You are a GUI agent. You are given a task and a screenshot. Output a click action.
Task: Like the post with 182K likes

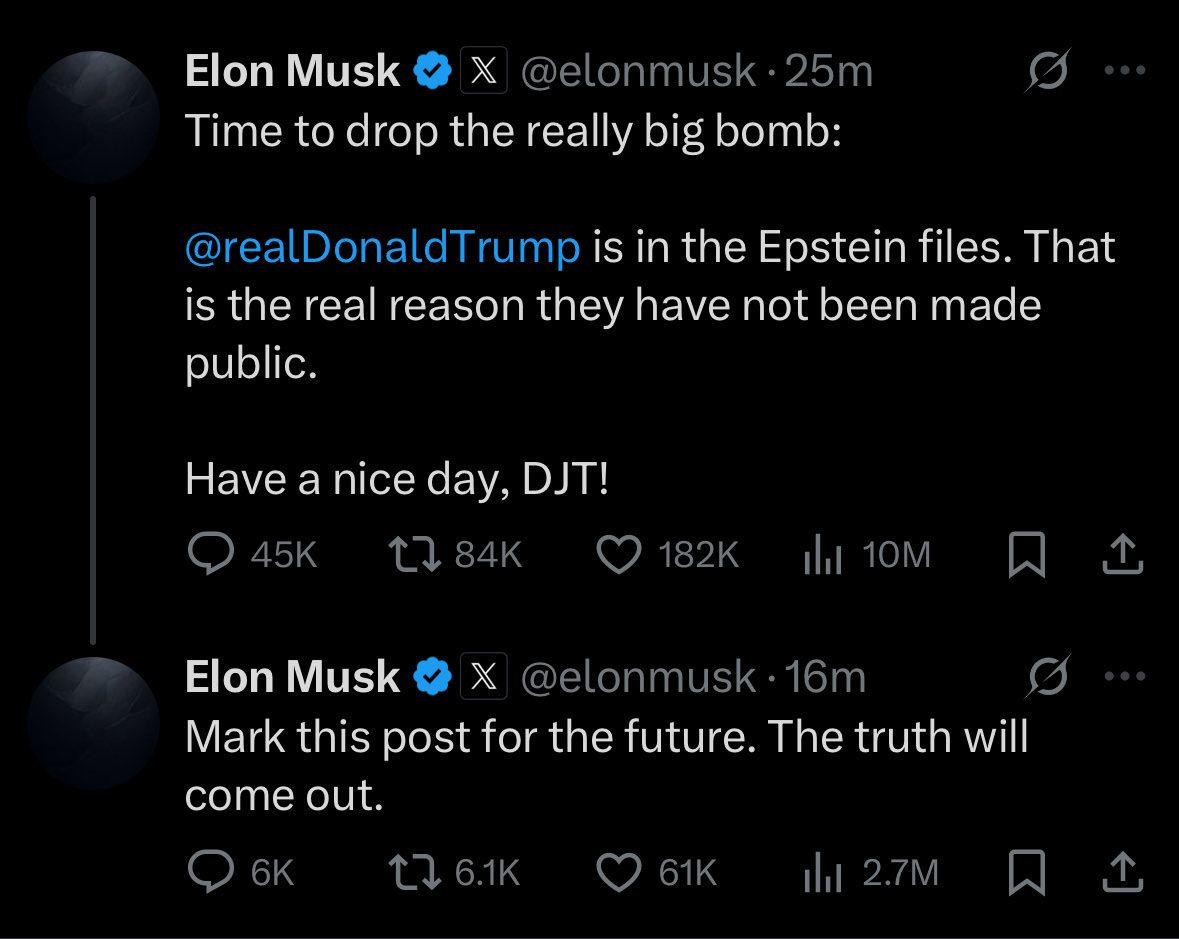pos(617,554)
